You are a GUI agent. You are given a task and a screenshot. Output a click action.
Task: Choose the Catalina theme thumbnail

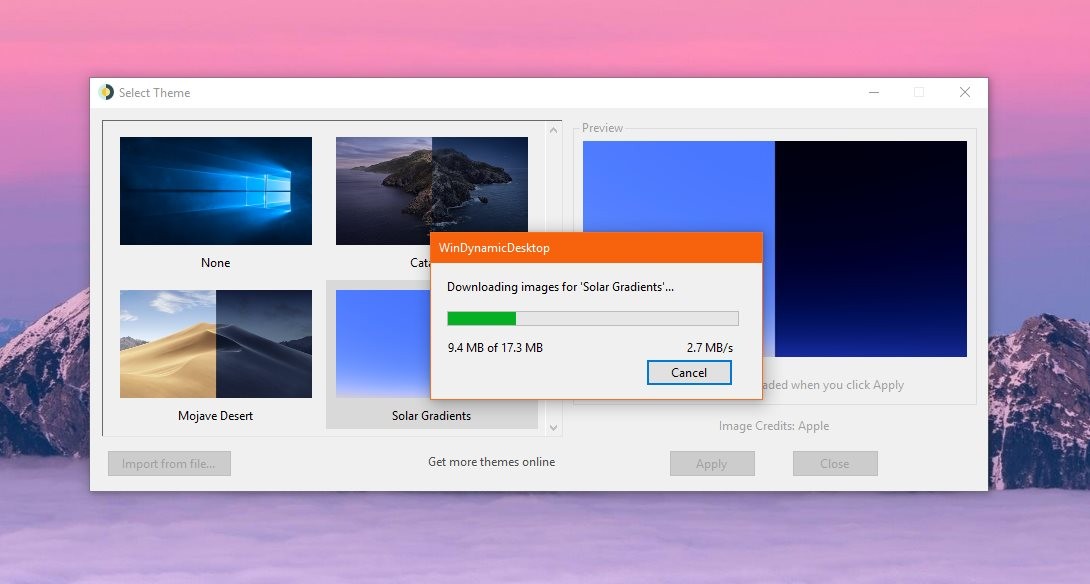pos(431,184)
